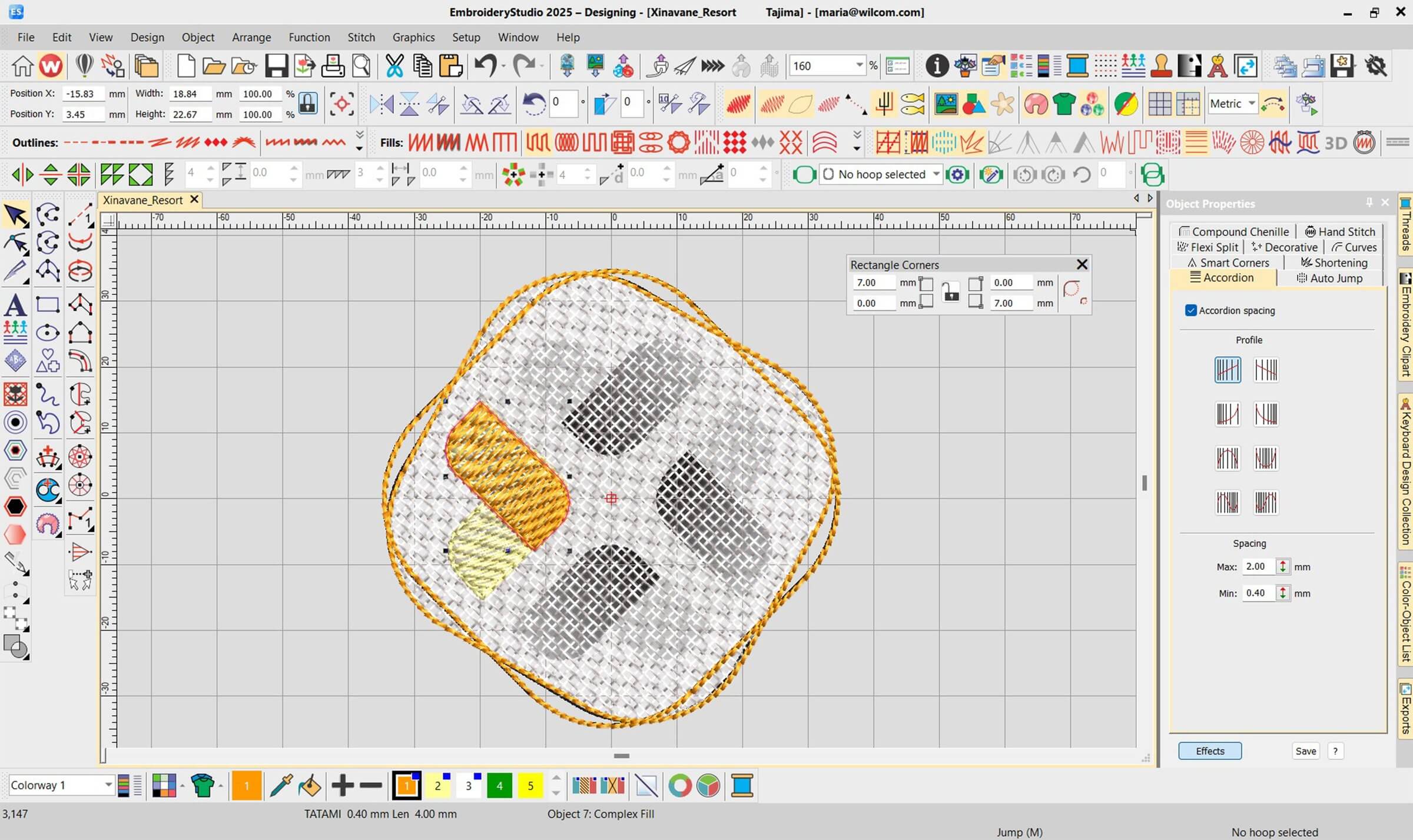This screenshot has height=840, width=1413.
Task: Click the Effects button
Action: pos(1210,751)
